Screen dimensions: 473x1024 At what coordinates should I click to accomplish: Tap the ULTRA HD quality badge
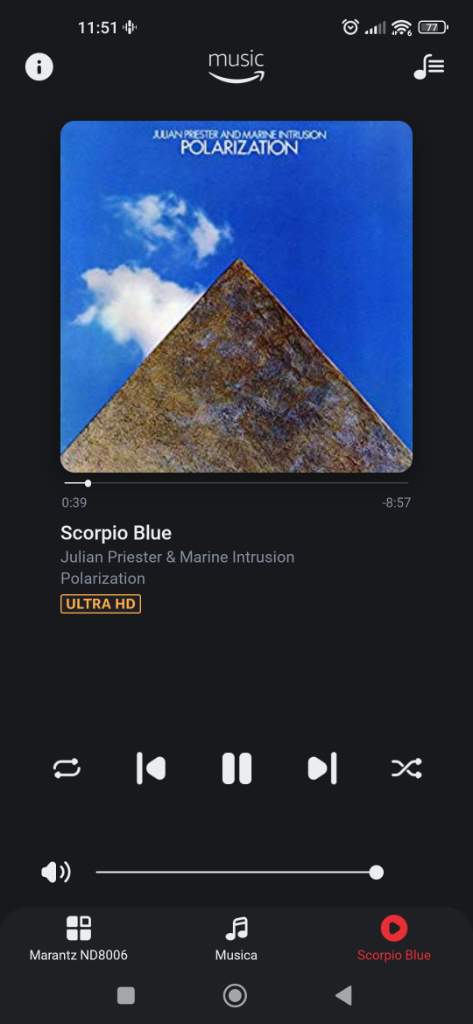[x=101, y=604]
